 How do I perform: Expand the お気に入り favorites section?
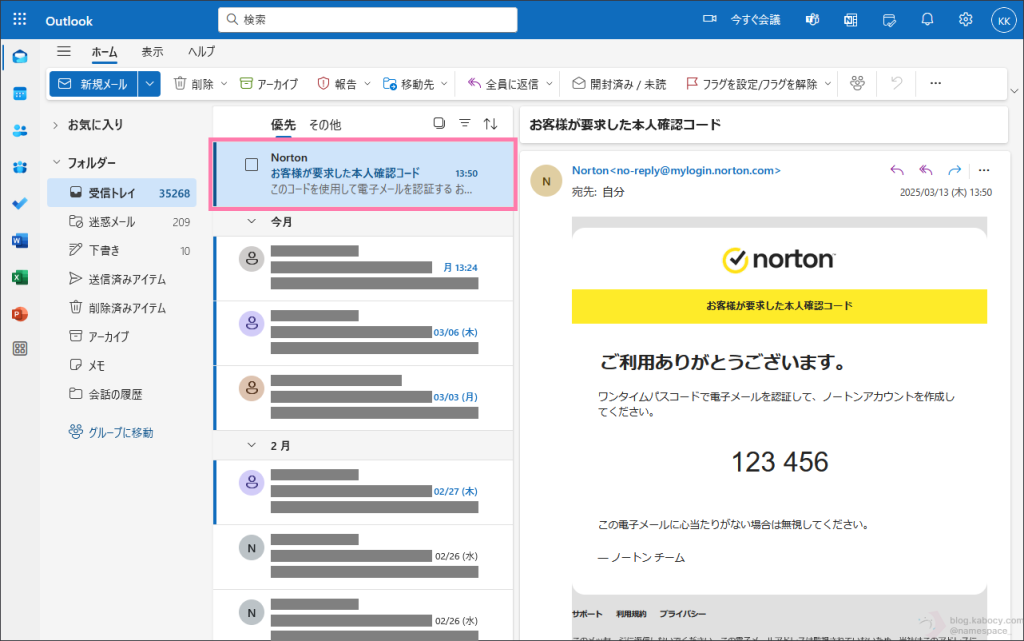56,125
